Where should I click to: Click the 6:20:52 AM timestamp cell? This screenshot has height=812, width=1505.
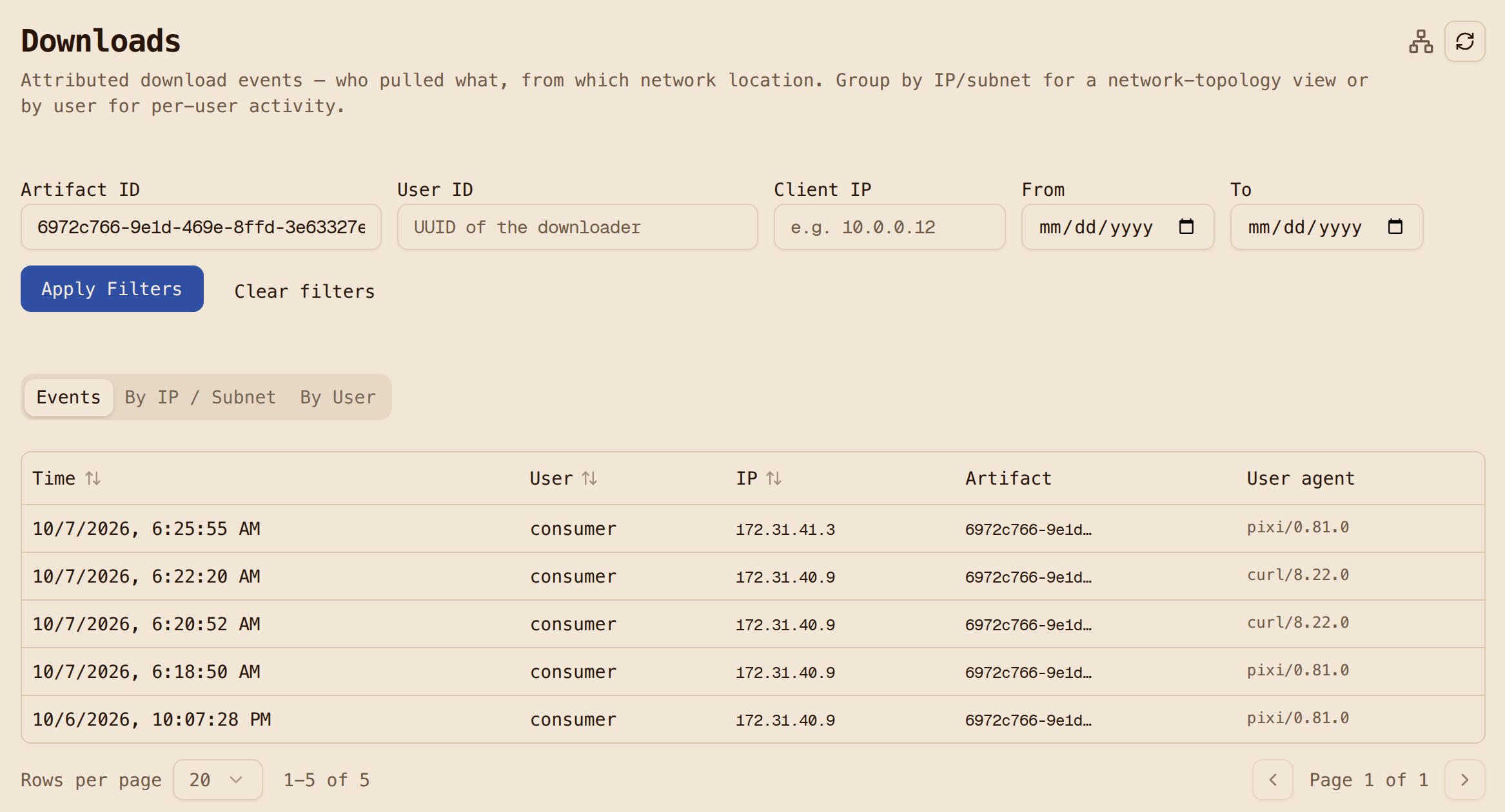coord(146,624)
